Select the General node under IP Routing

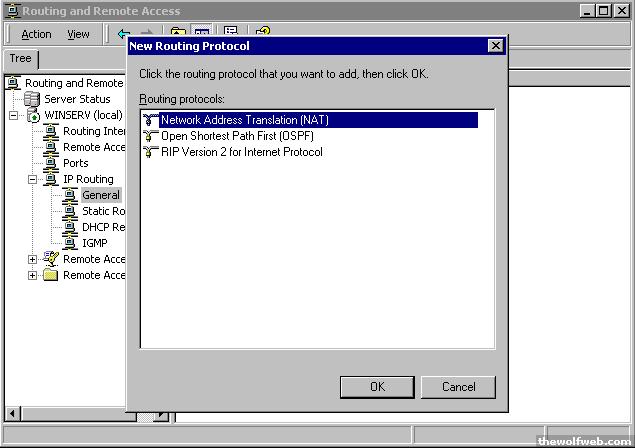coord(101,195)
